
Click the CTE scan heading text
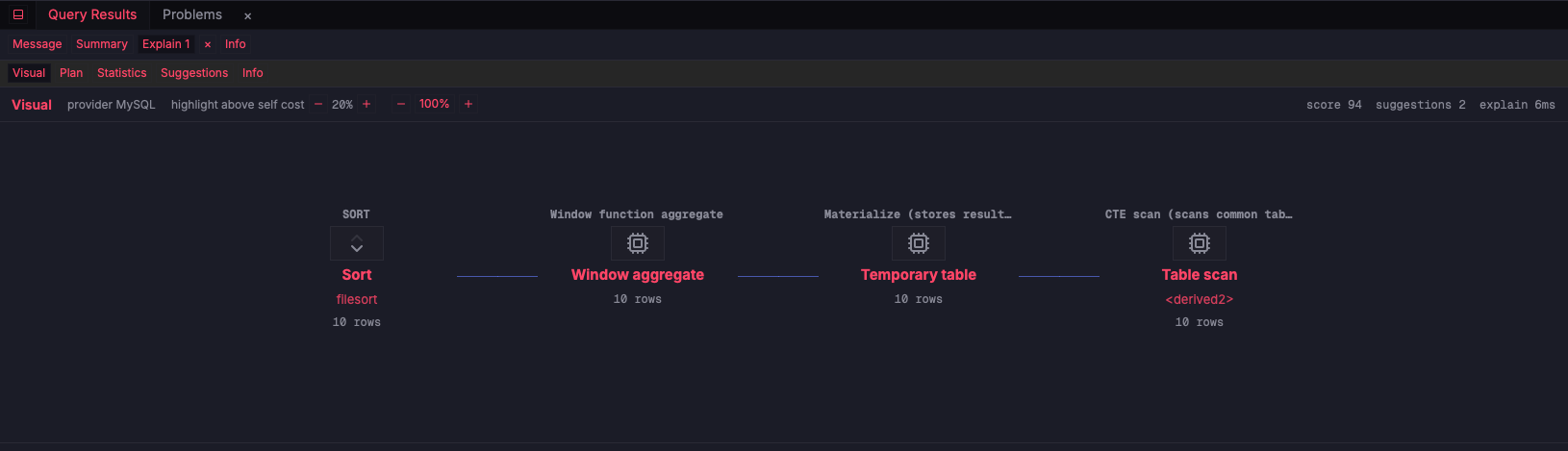pos(1199,214)
